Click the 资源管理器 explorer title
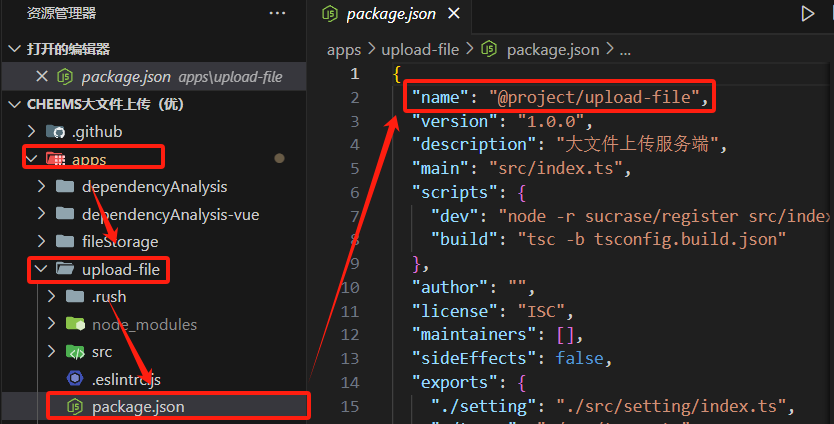 point(62,13)
